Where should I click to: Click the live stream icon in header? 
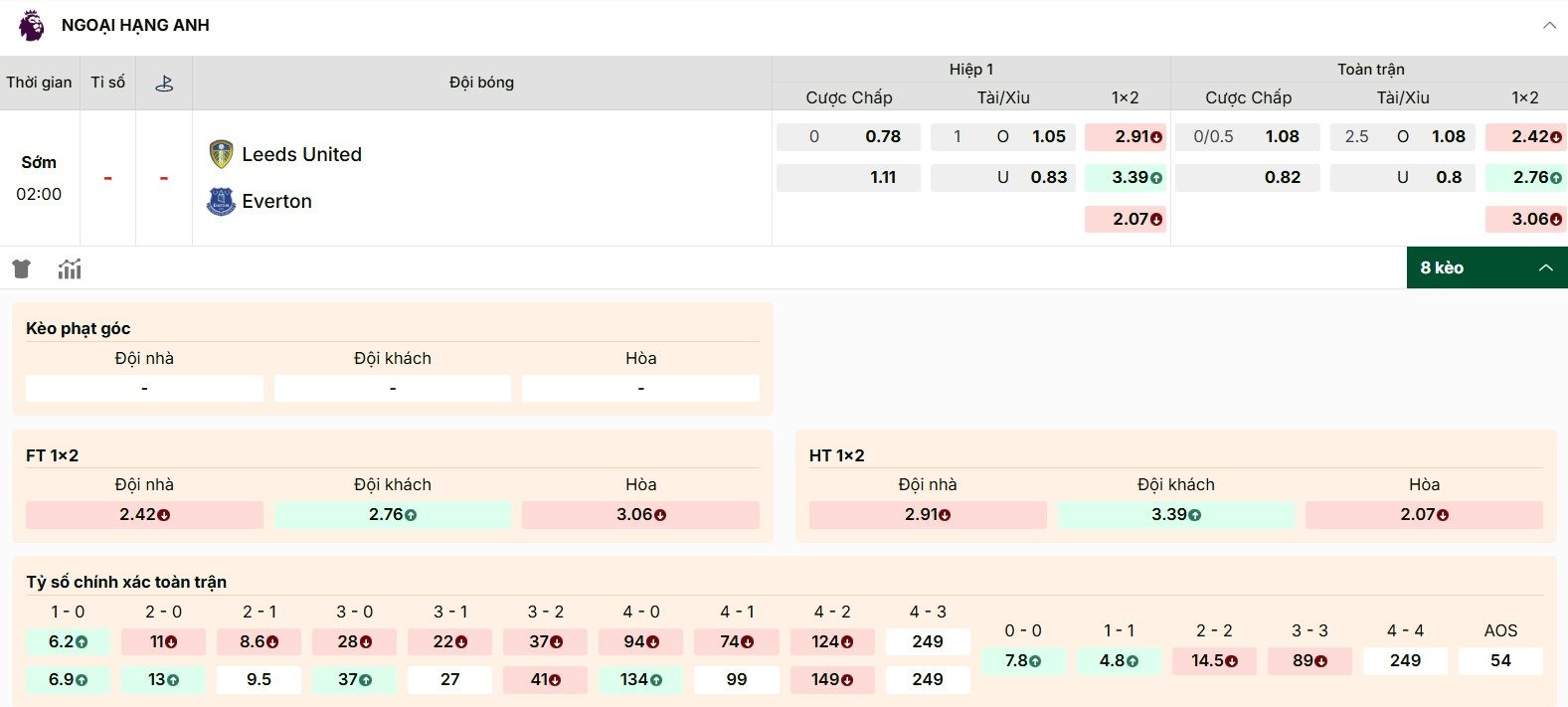click(x=164, y=84)
